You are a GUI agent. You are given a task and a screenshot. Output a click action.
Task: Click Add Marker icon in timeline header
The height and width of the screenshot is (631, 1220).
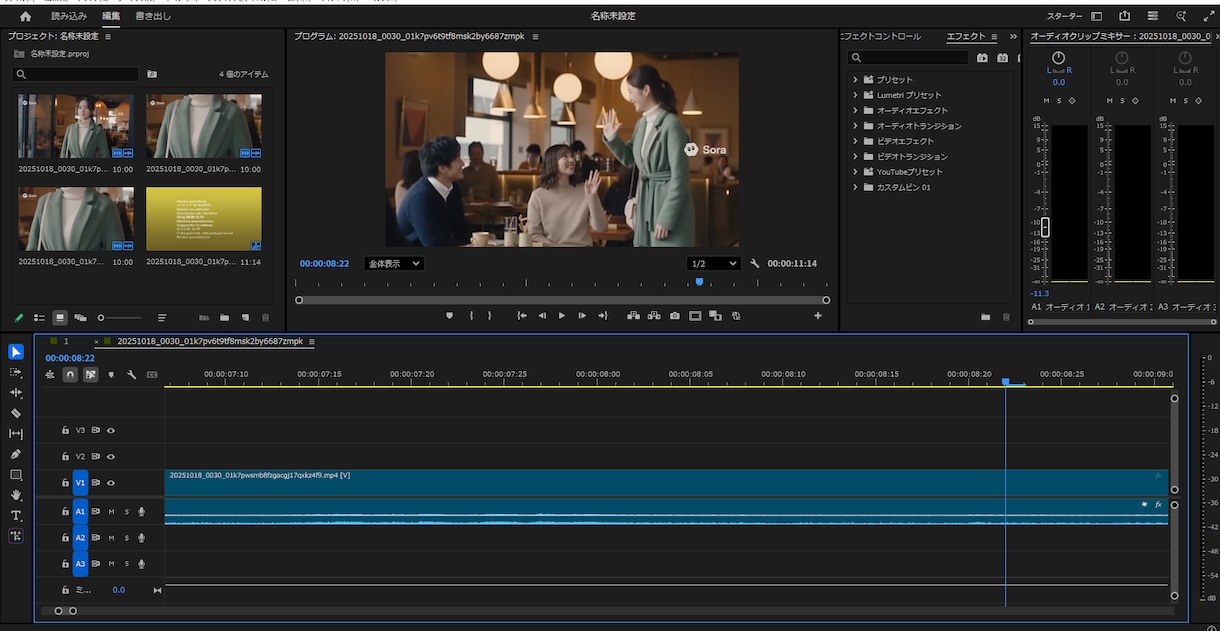pyautogui.click(x=111, y=374)
